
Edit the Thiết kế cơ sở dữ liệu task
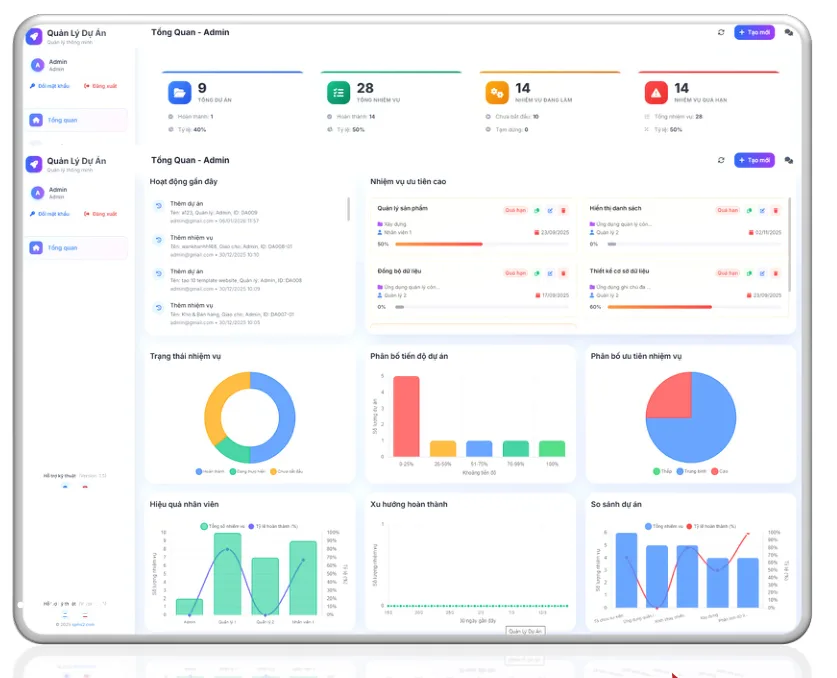pos(762,273)
